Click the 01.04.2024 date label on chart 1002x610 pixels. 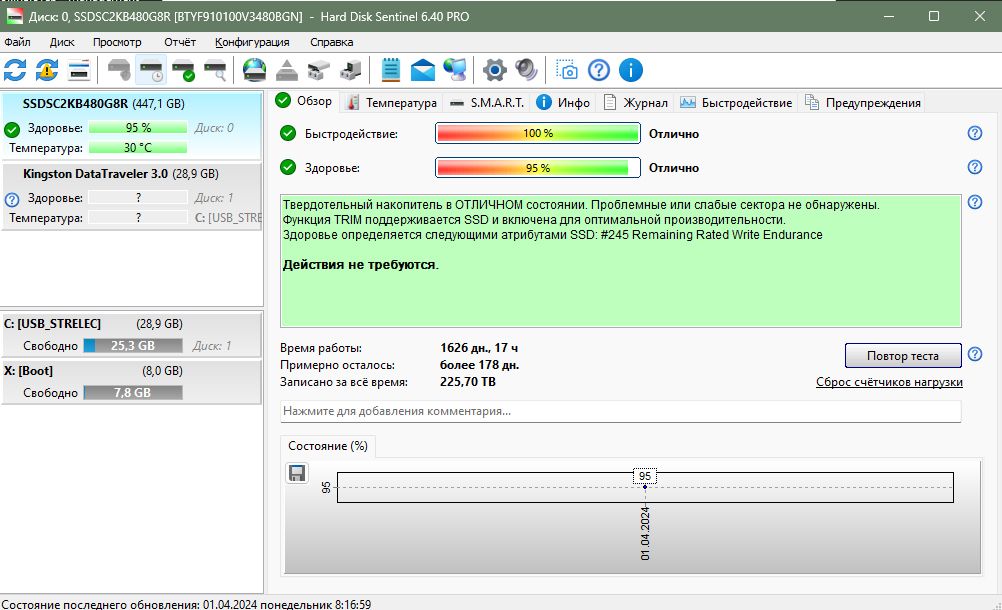(645, 533)
